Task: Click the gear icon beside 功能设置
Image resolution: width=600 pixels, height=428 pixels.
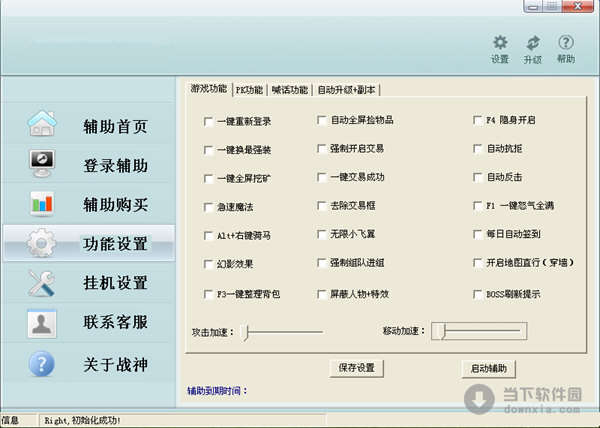Action: pos(42,242)
